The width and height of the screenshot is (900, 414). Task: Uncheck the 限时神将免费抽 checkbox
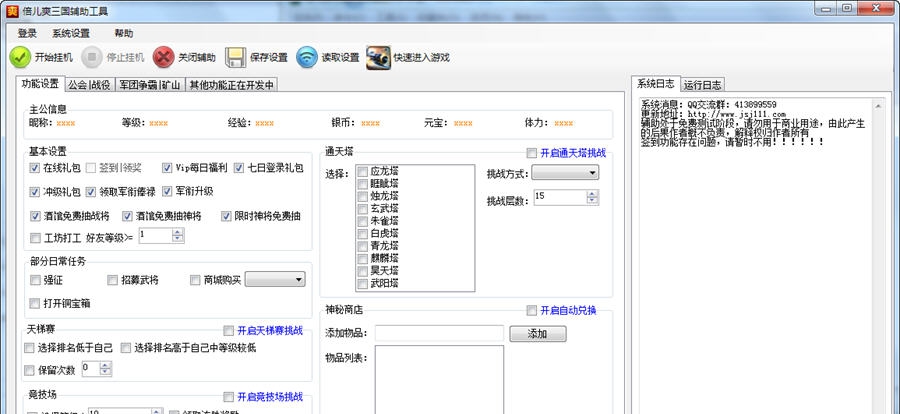click(x=226, y=216)
